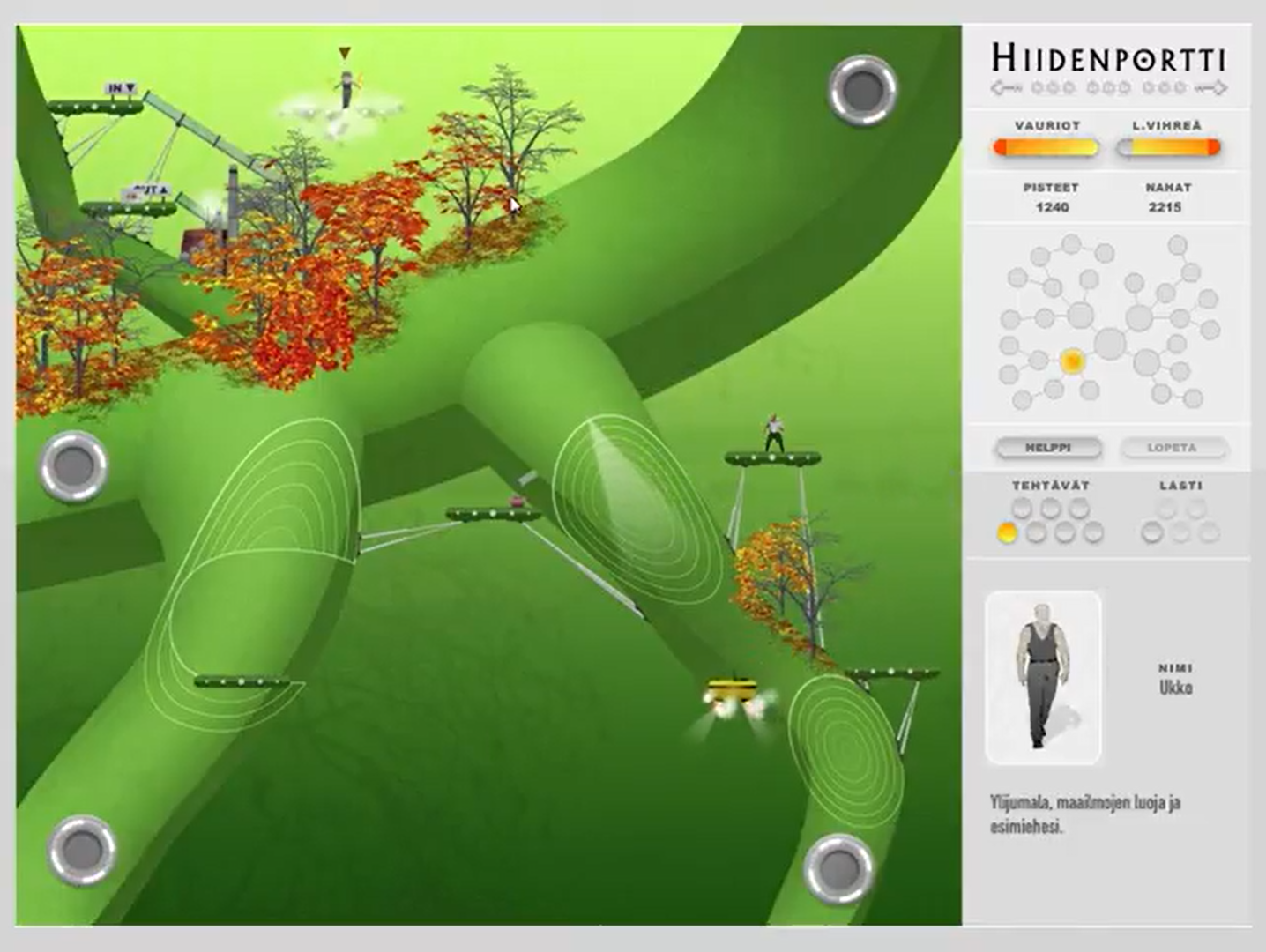Viewport: 1266px width, 952px height.
Task: Click the metal ring below the smallest oval portal
Action: (x=838, y=868)
